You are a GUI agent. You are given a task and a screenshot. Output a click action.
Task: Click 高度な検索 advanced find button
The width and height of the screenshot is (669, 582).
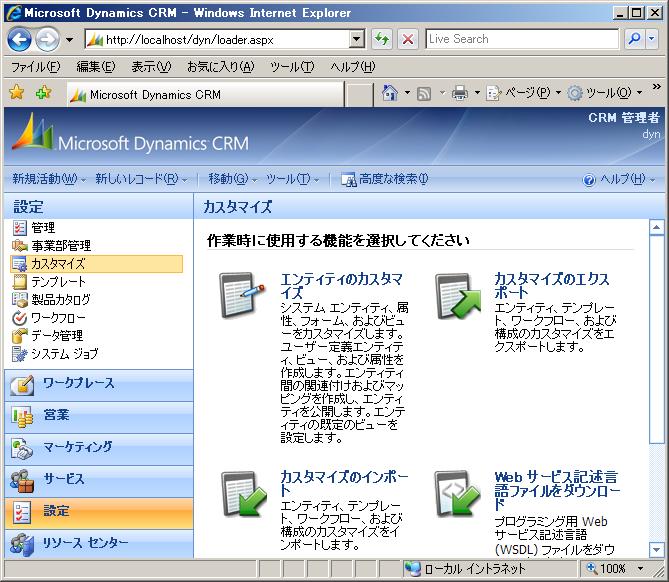tap(384, 179)
